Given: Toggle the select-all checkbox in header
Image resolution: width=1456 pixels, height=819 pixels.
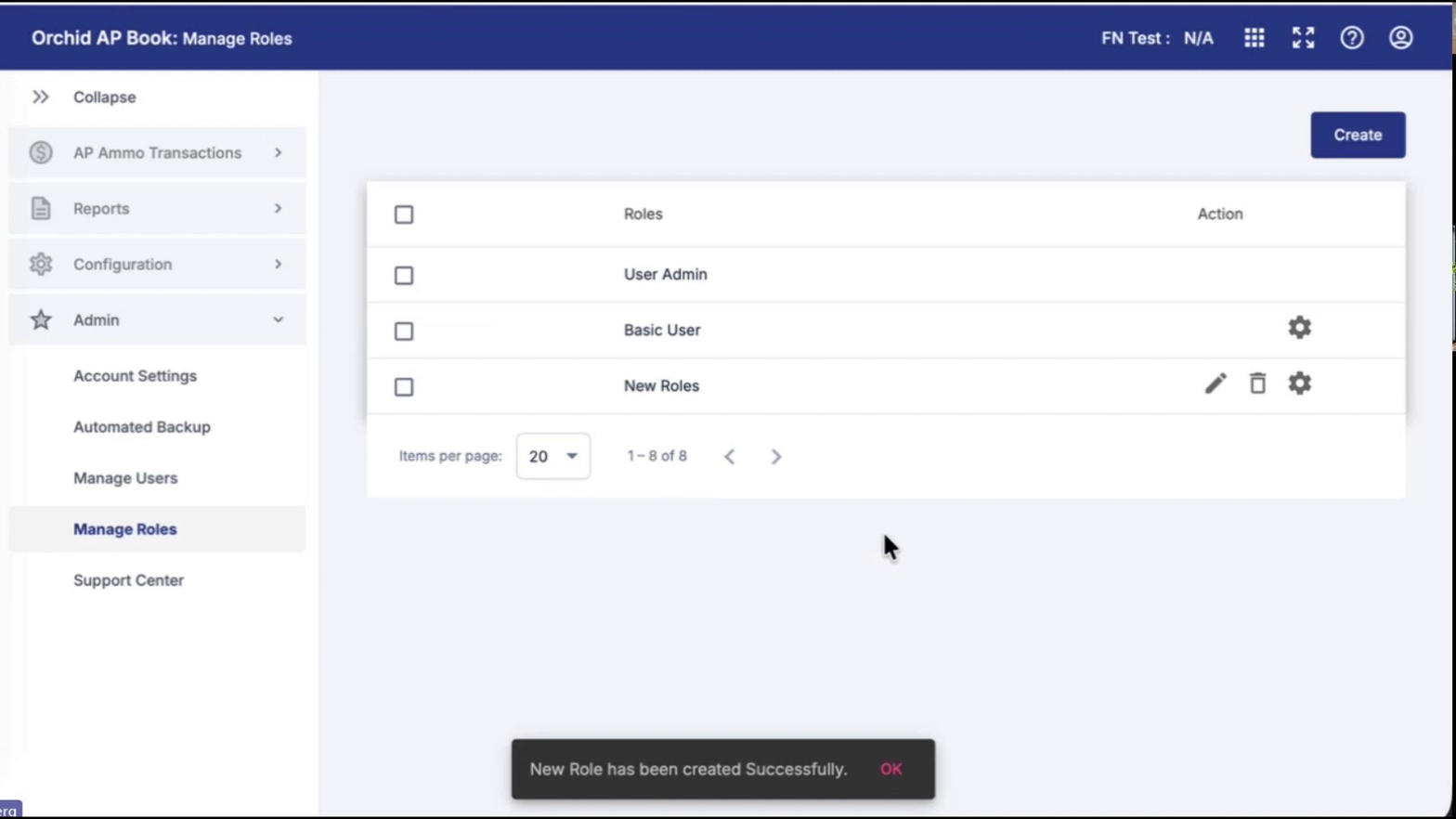Looking at the screenshot, I should (x=403, y=214).
